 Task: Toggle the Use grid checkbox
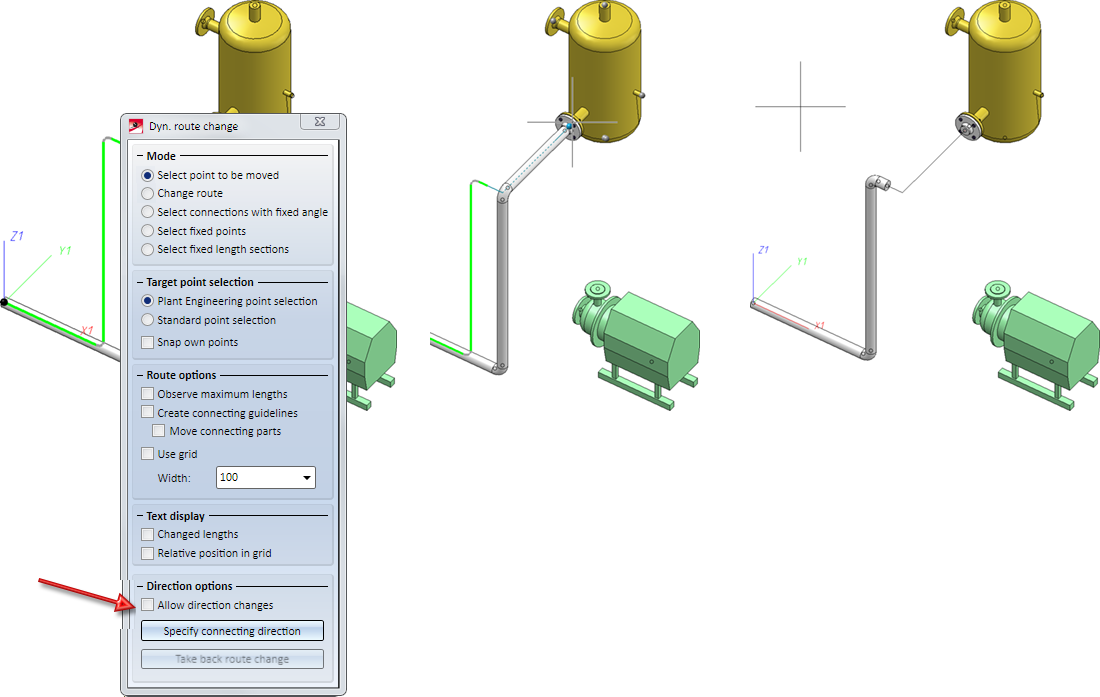(147, 454)
